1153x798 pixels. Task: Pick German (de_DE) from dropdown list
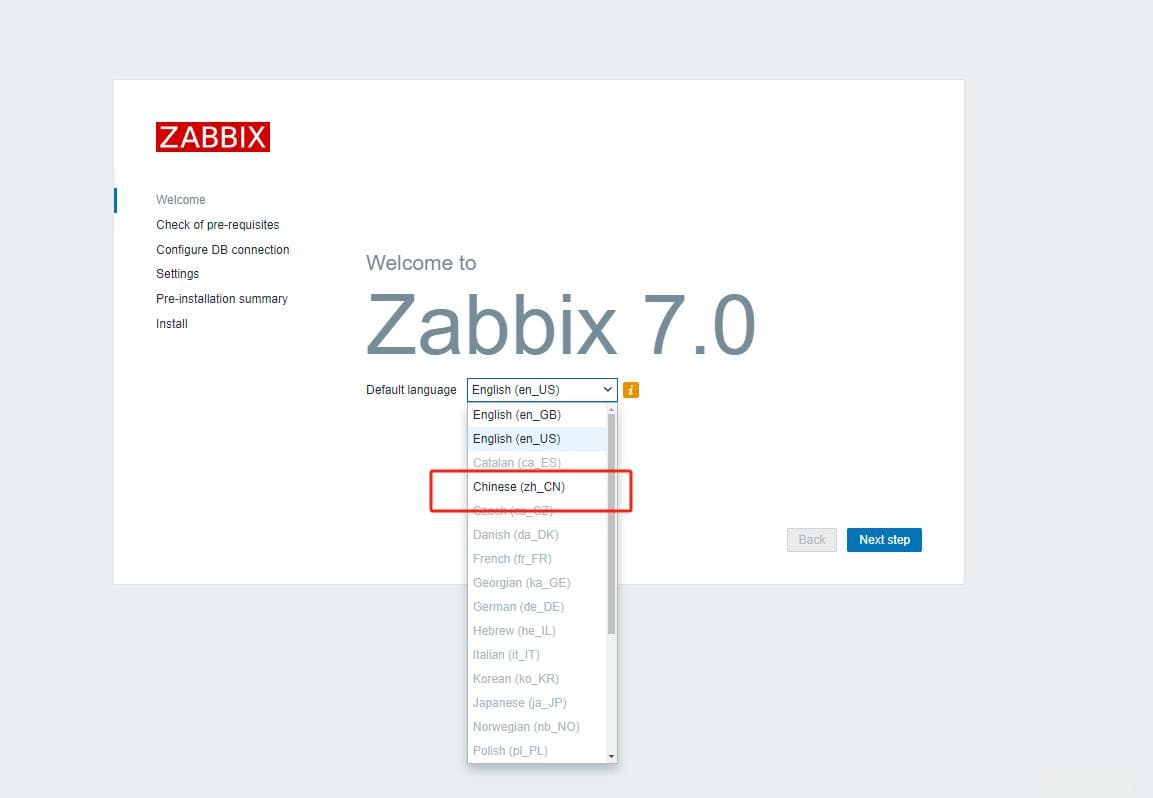[x=538, y=607]
